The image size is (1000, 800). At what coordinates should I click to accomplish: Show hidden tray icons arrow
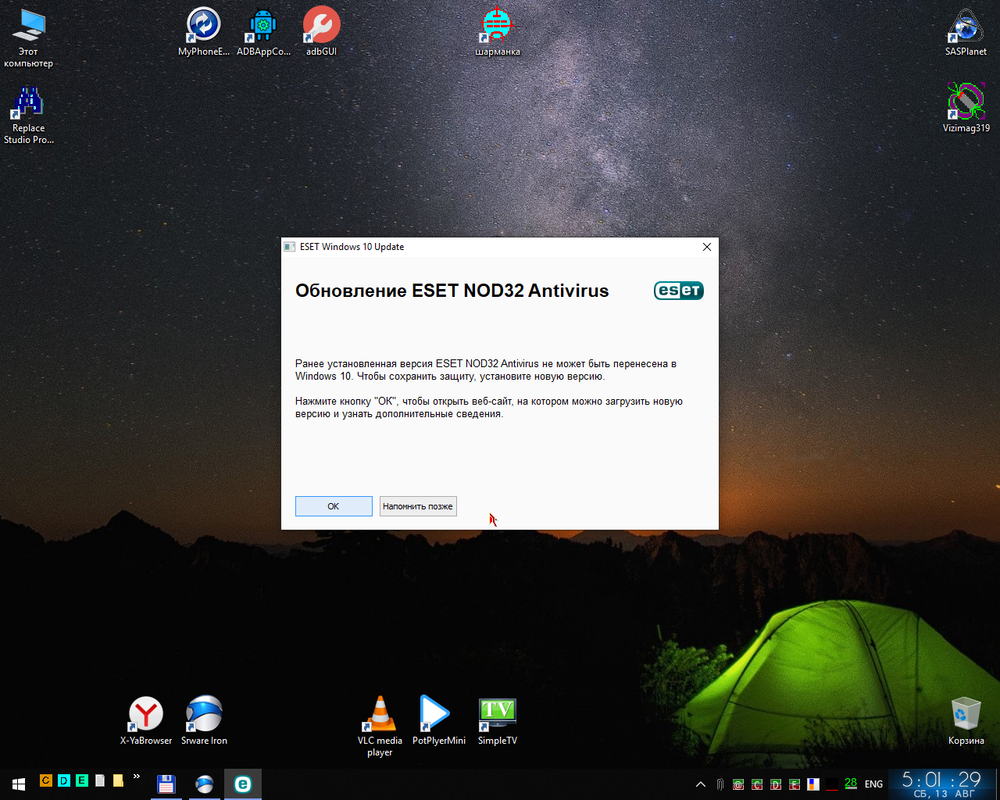pos(700,784)
